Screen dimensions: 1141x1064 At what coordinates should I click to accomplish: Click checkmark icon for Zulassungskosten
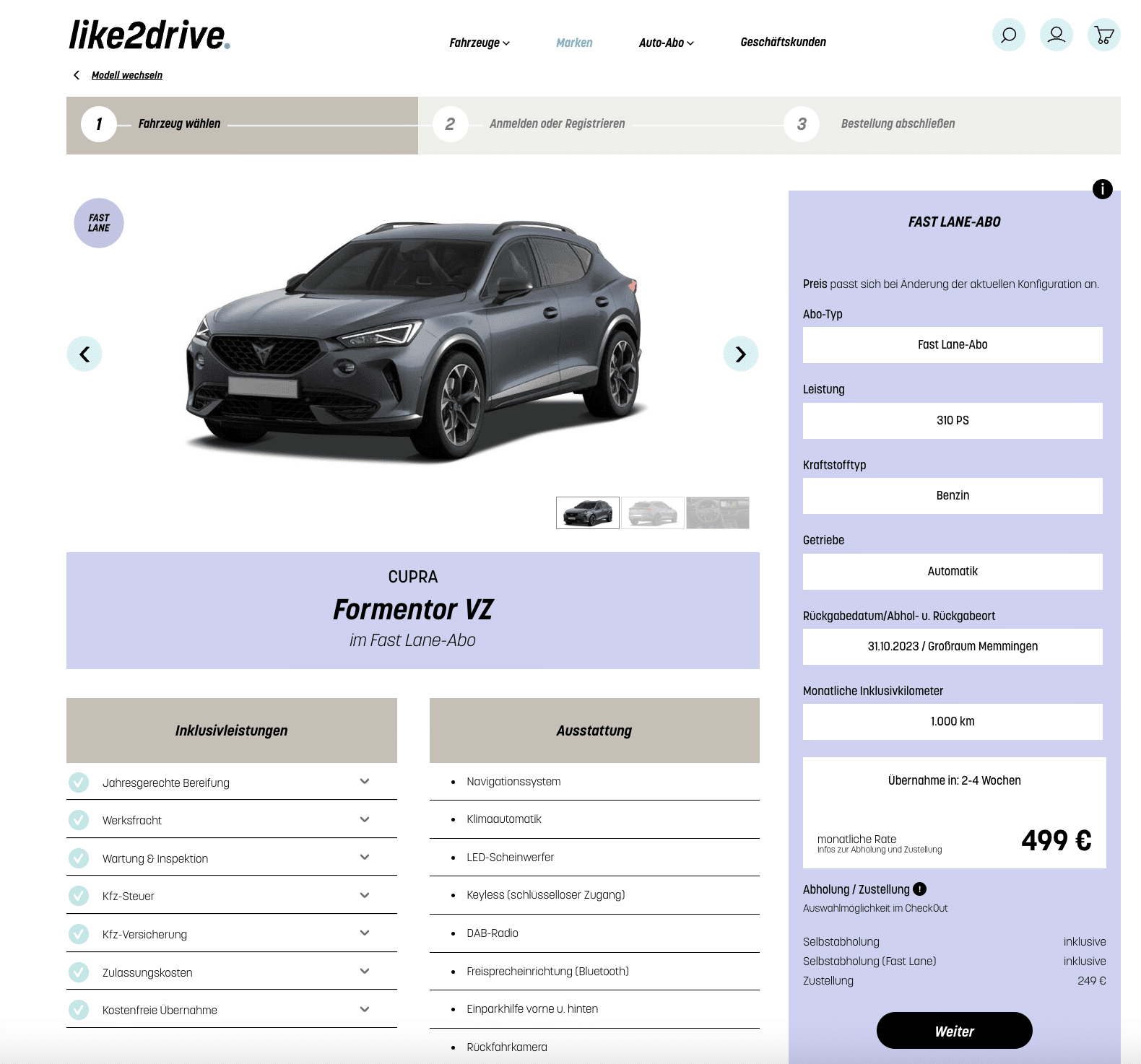point(79,972)
